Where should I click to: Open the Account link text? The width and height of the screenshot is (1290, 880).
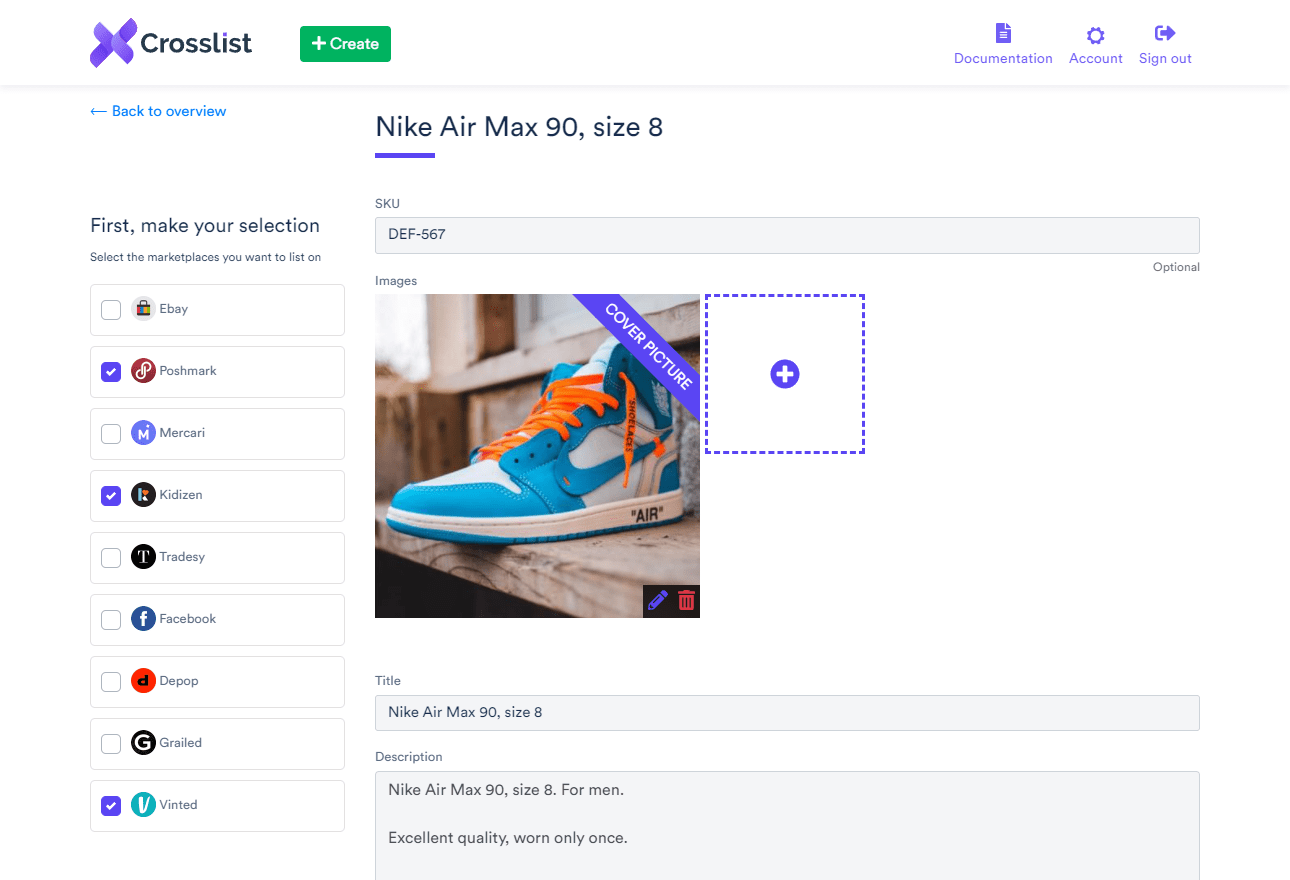click(x=1096, y=59)
